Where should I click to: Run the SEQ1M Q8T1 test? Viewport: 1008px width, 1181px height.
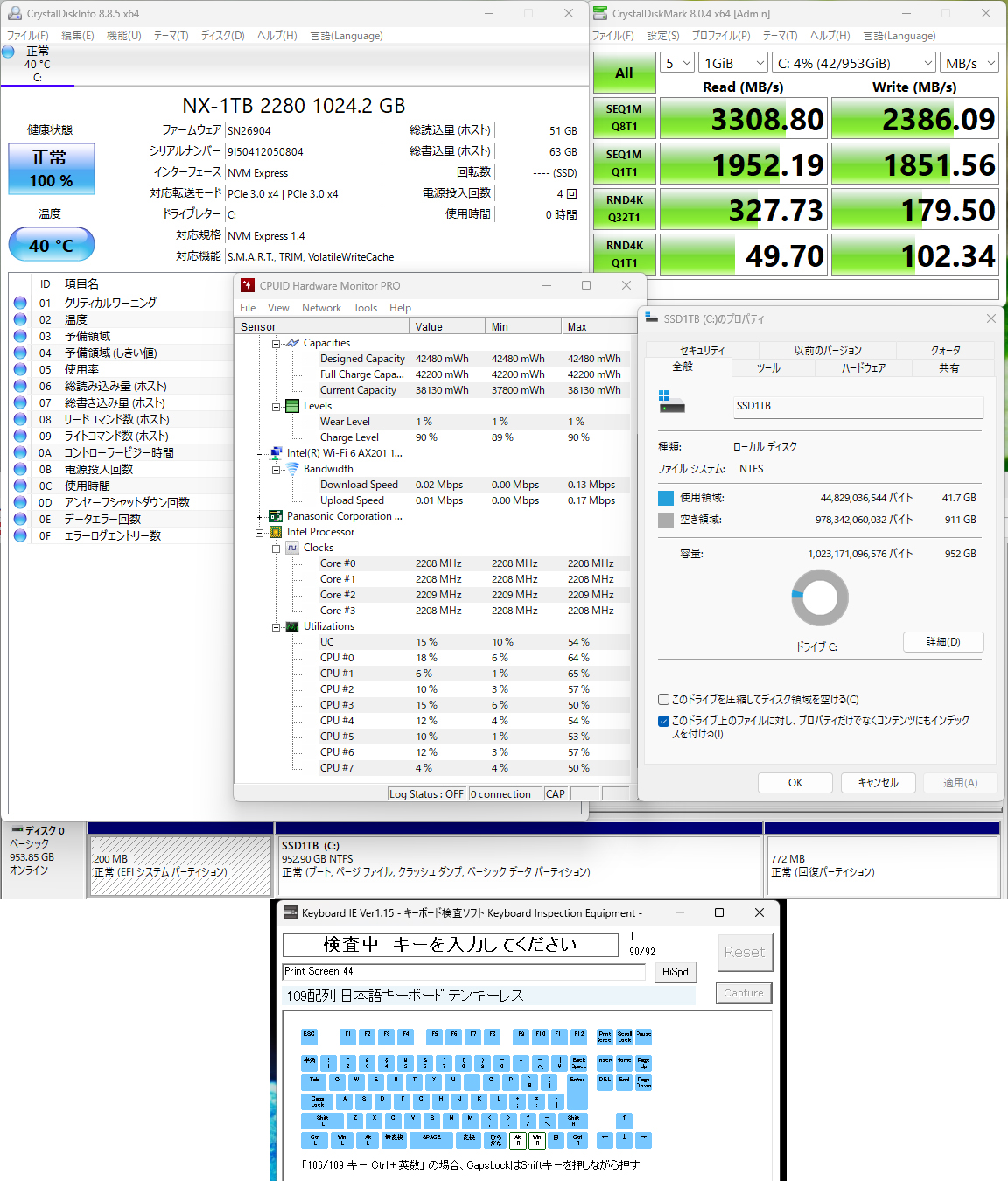pos(624,118)
